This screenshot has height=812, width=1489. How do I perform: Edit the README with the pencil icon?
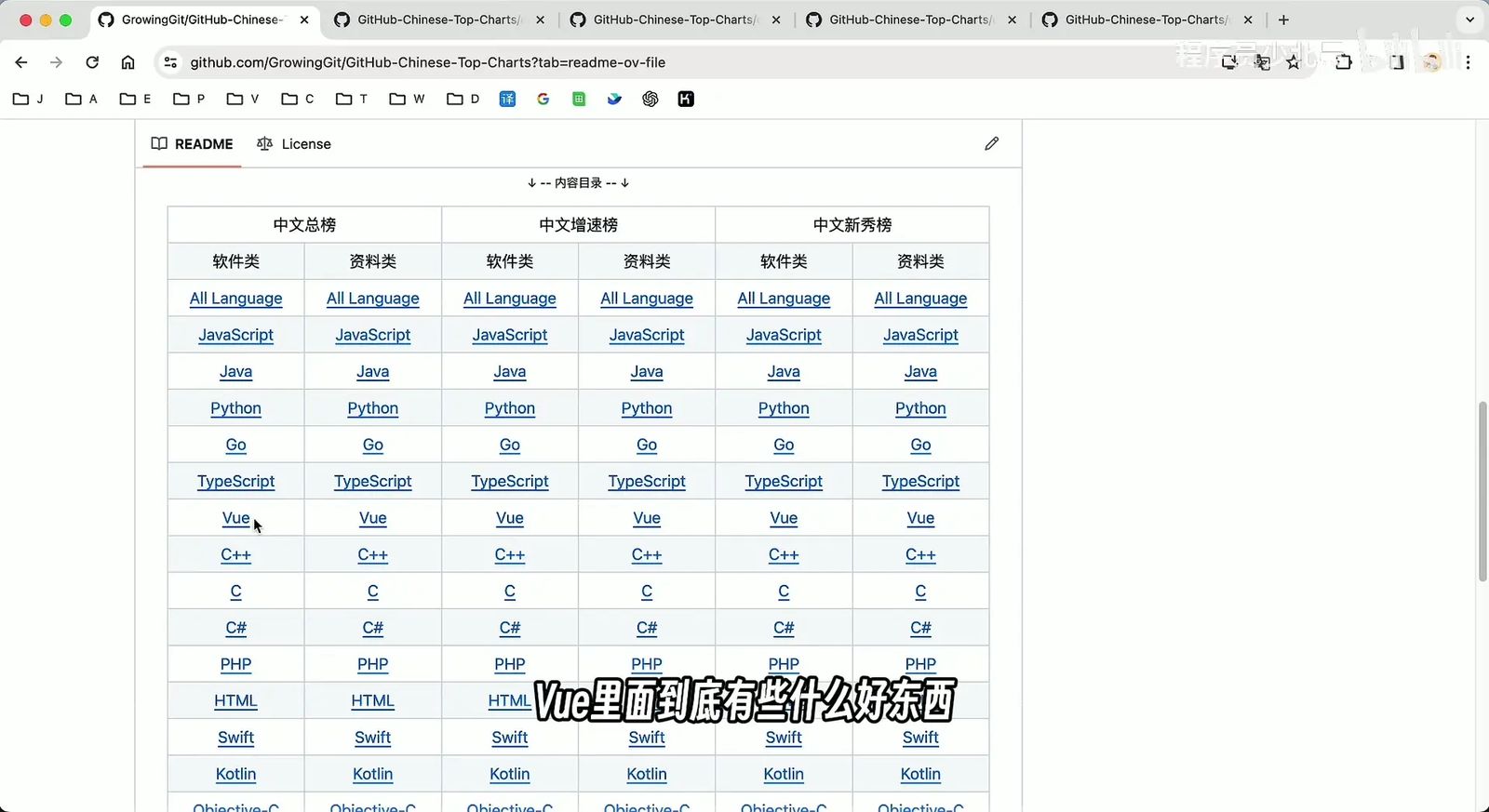(x=992, y=143)
